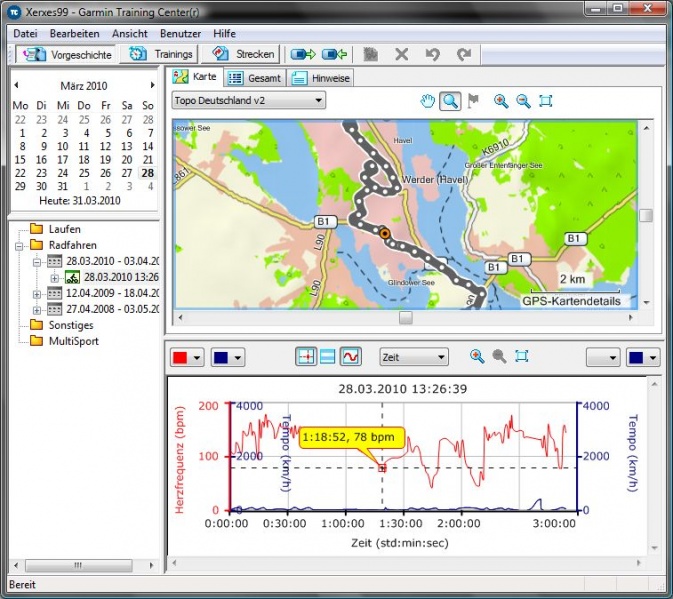Go to previous month in calendar
Image resolution: width=673 pixels, height=599 pixels.
tap(16, 85)
